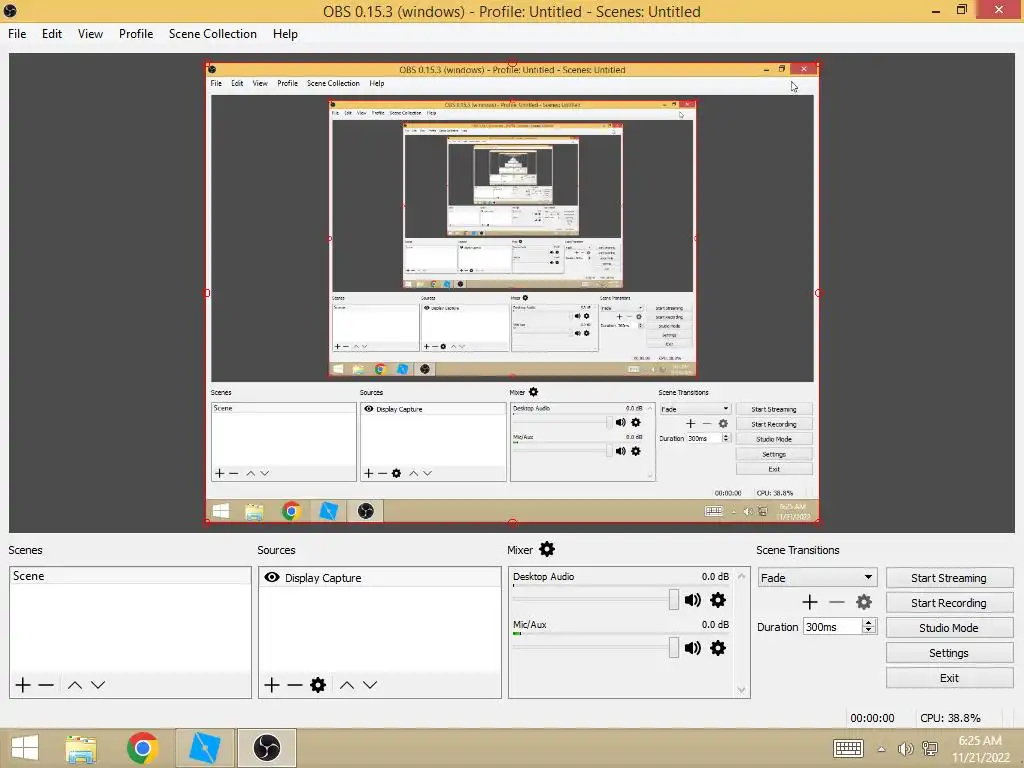Screen dimensions: 1024x768
Task: Move source up in Sources list
Action: click(x=347, y=684)
